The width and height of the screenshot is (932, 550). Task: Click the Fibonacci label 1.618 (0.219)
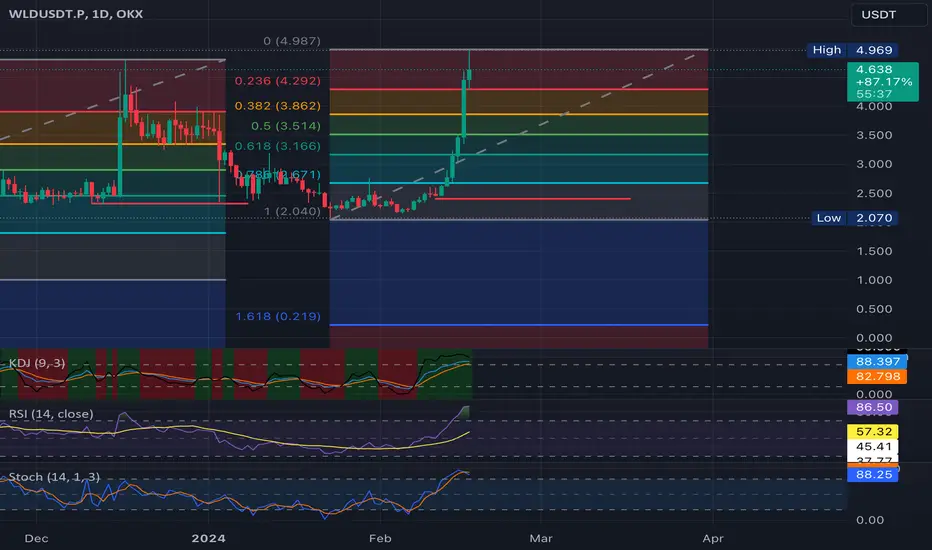point(278,316)
